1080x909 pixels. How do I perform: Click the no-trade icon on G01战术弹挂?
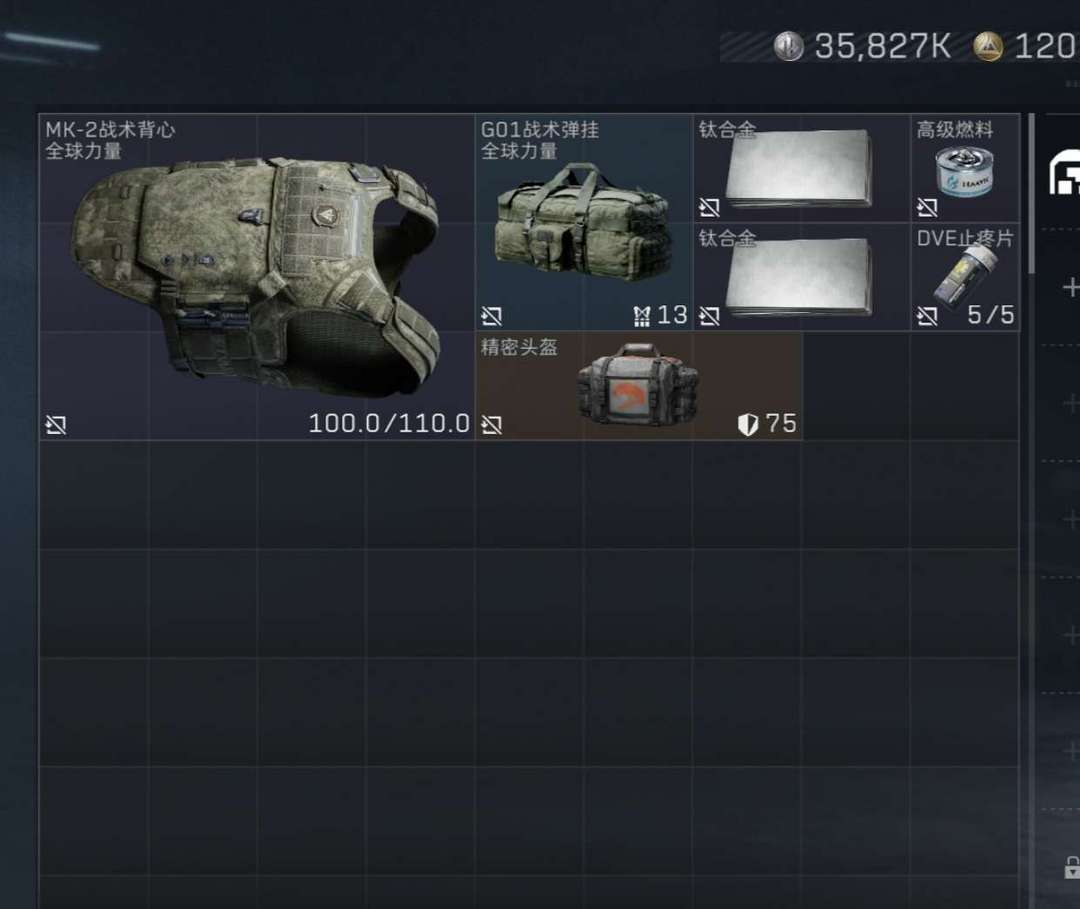(x=491, y=316)
